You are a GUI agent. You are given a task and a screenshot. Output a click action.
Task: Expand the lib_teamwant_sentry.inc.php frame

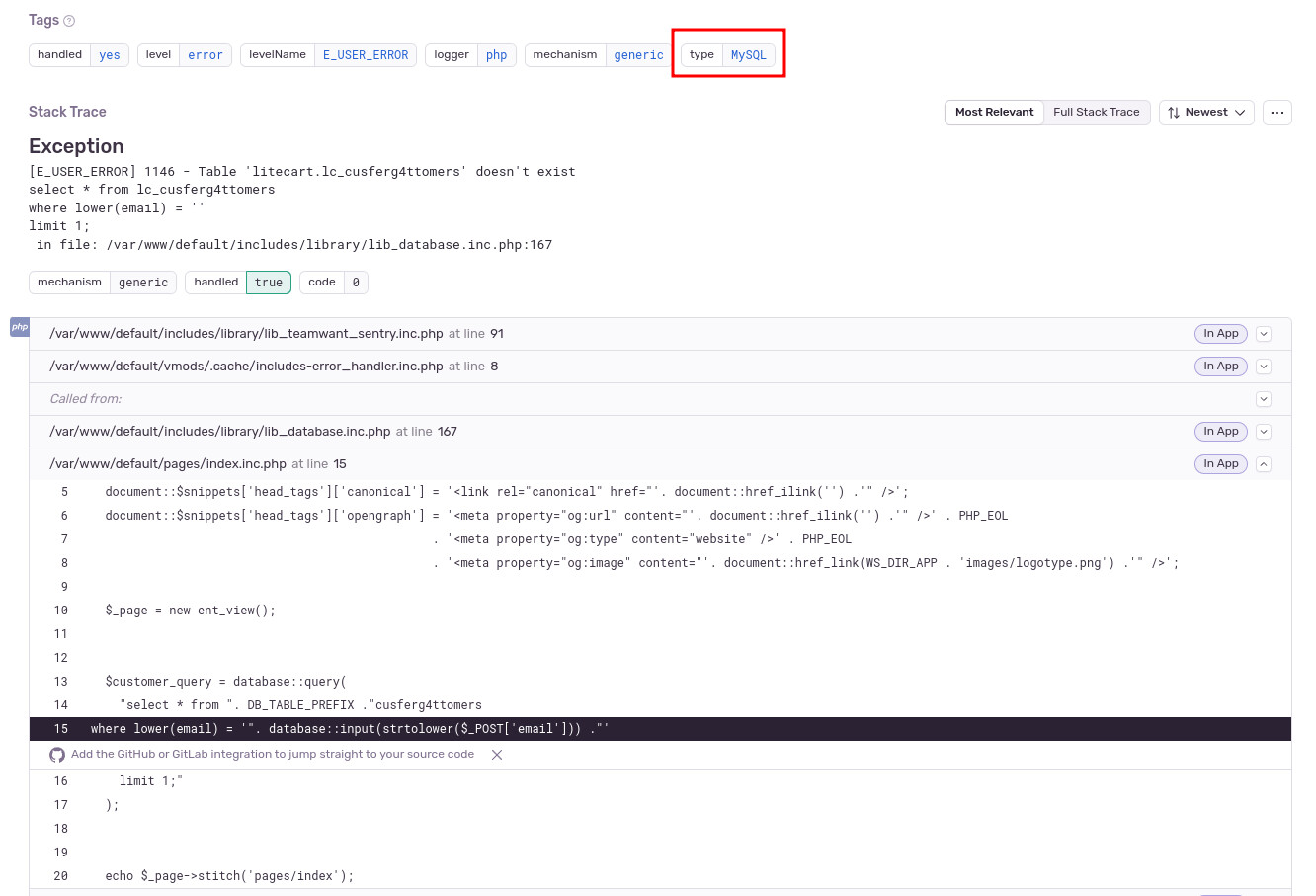(x=1263, y=334)
